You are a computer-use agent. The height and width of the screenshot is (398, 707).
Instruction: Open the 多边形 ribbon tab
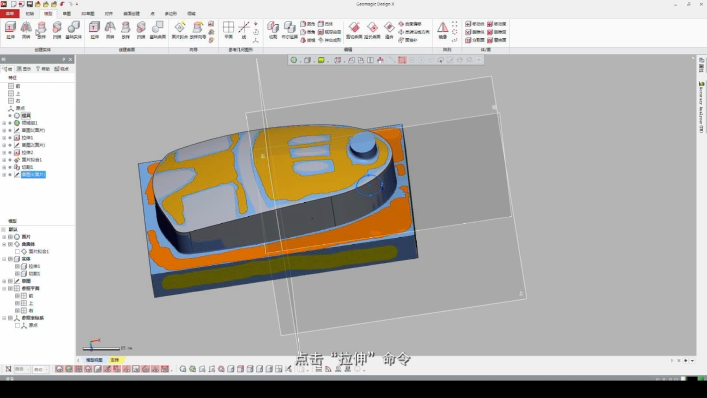170,14
